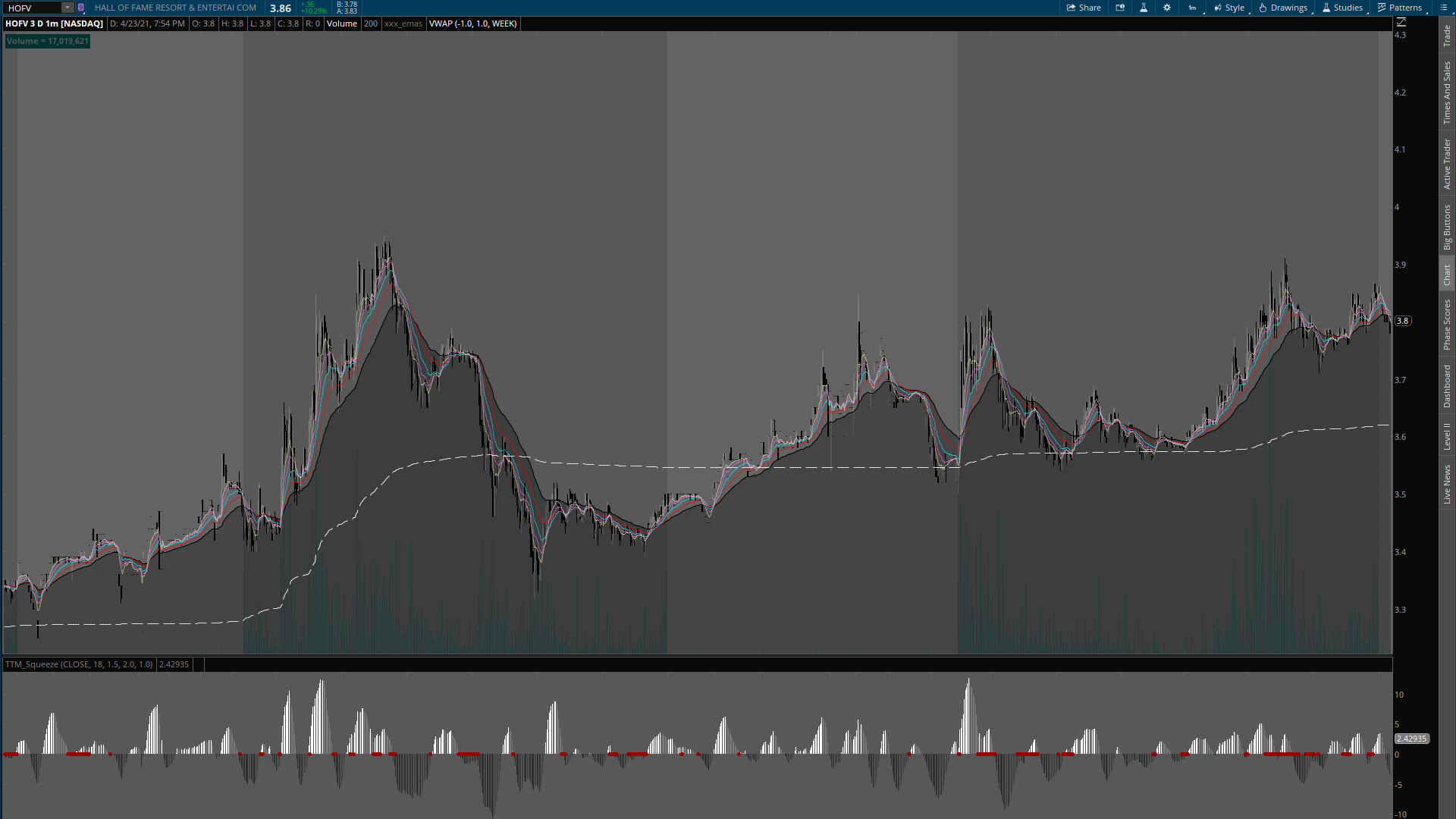
Task: Open the Studies dropdown
Action: (x=1342, y=8)
